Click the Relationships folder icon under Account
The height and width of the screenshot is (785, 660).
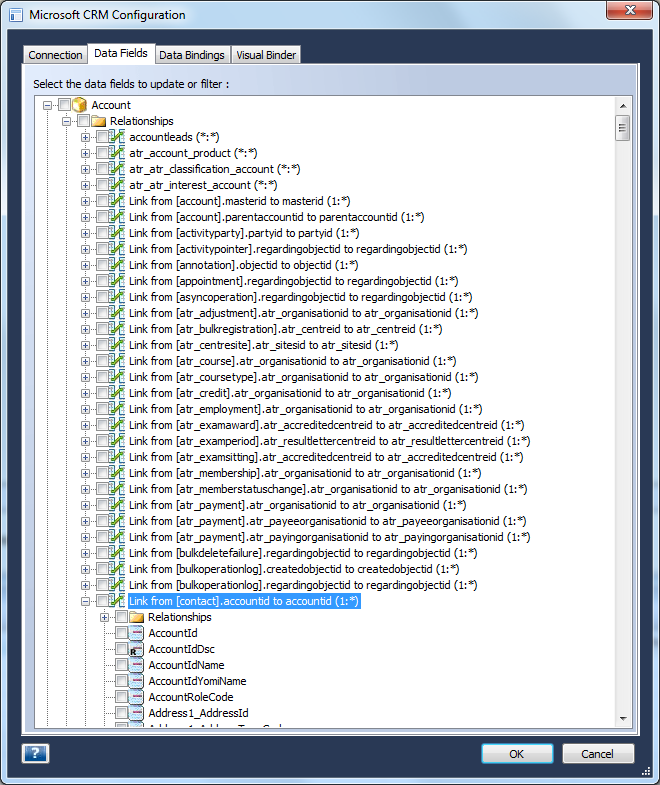pyautogui.click(x=99, y=121)
